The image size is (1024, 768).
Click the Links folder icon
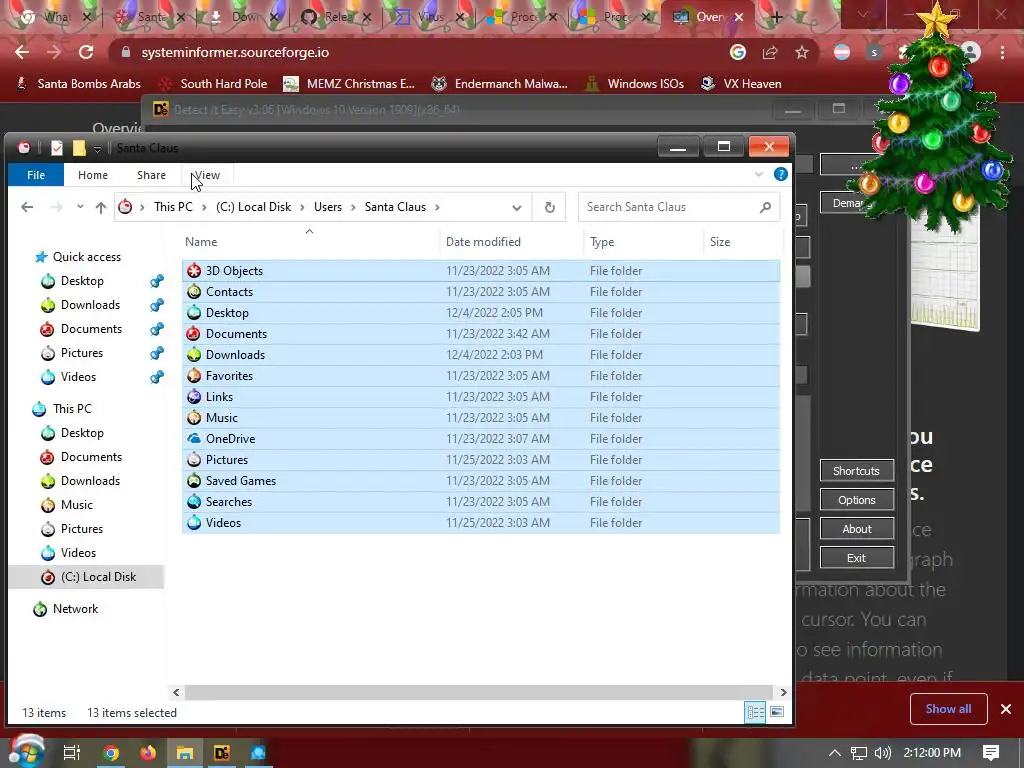(x=194, y=396)
